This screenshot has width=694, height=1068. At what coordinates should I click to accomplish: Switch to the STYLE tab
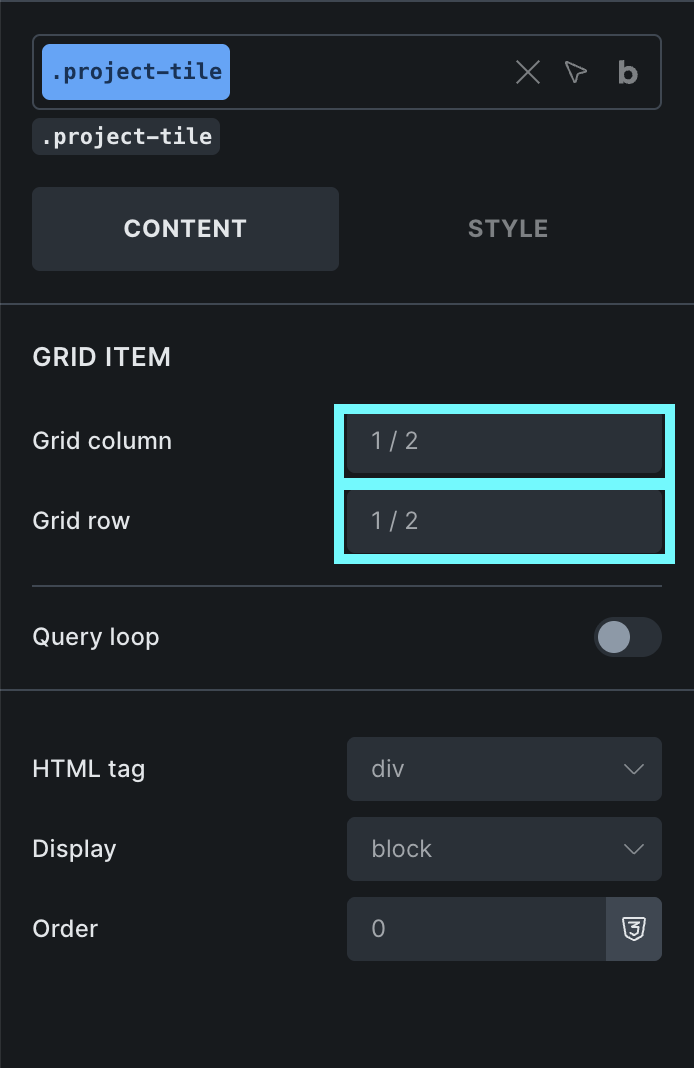pyautogui.click(x=507, y=229)
